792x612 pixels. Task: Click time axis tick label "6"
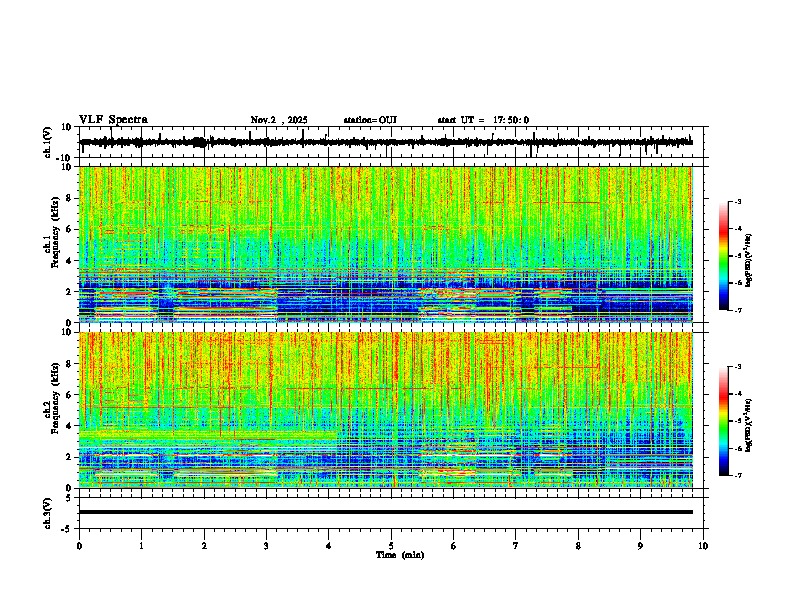click(x=454, y=546)
